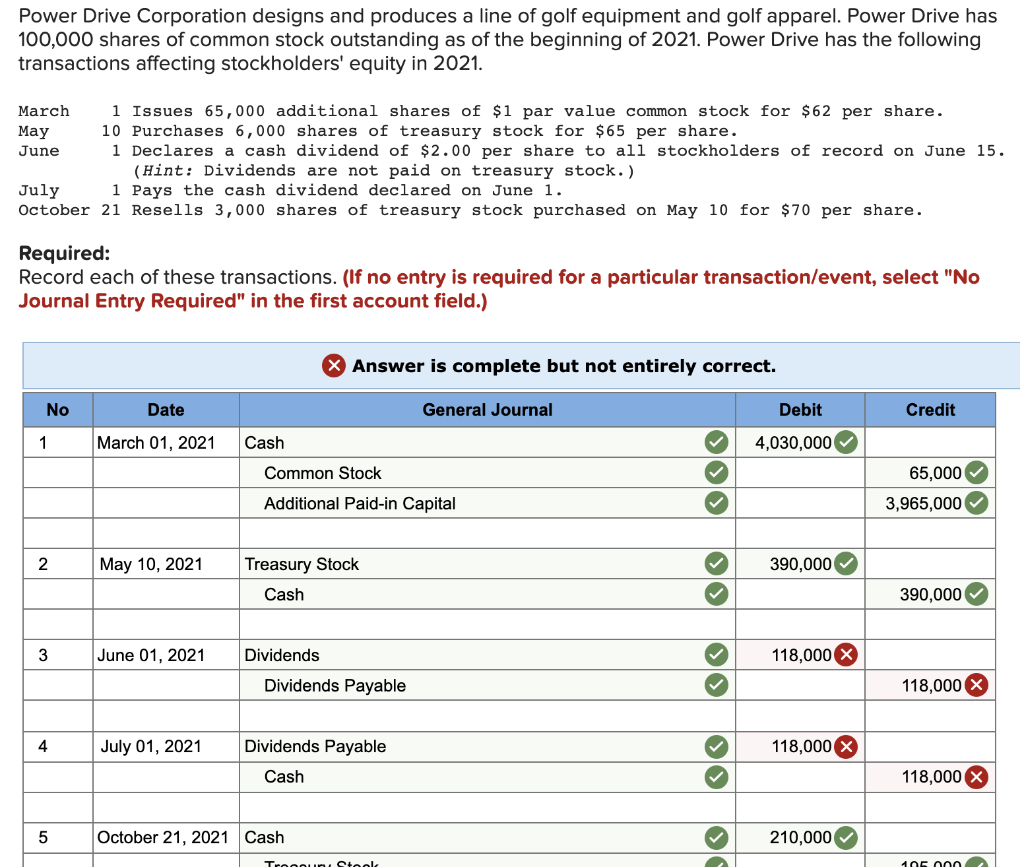Click the Date column header

(x=166, y=409)
